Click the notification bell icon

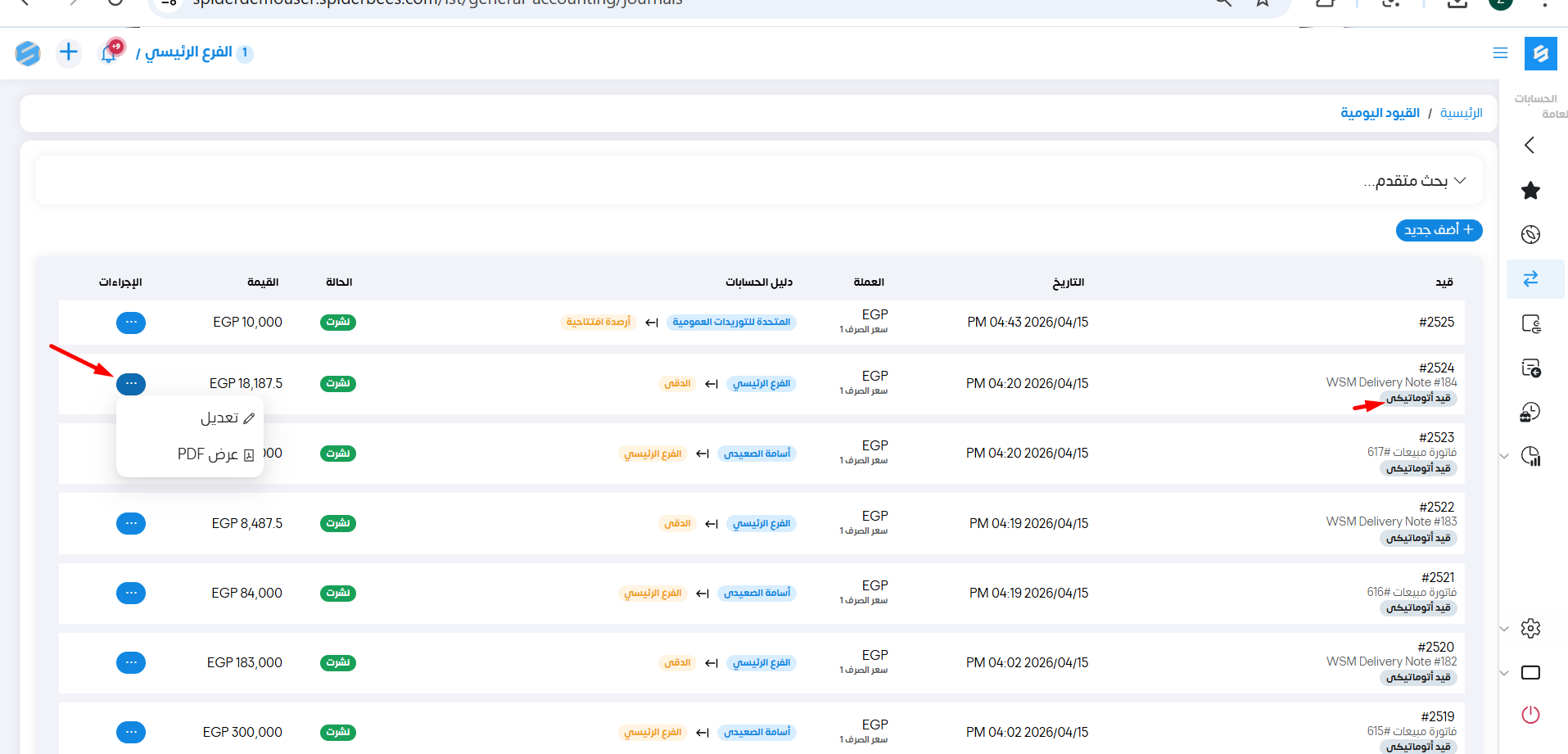point(109,54)
